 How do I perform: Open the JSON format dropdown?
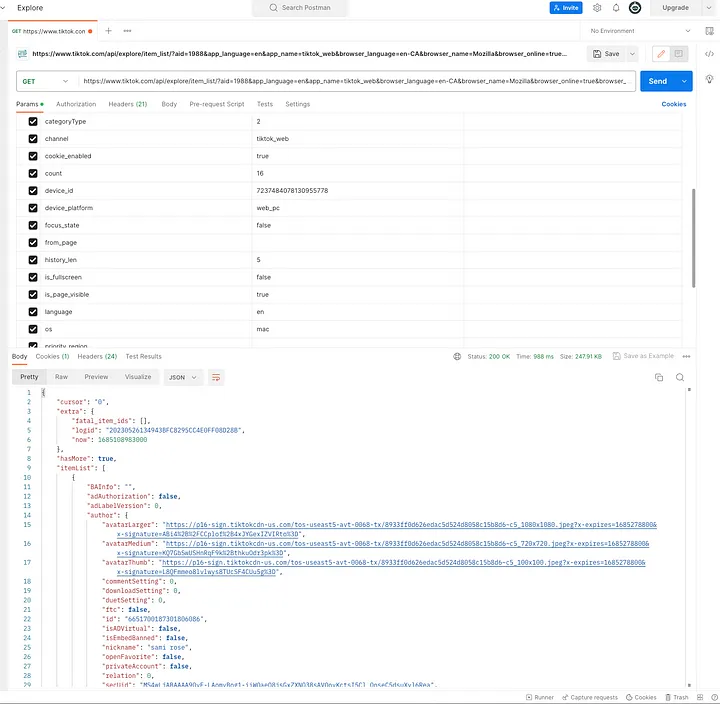pos(183,377)
